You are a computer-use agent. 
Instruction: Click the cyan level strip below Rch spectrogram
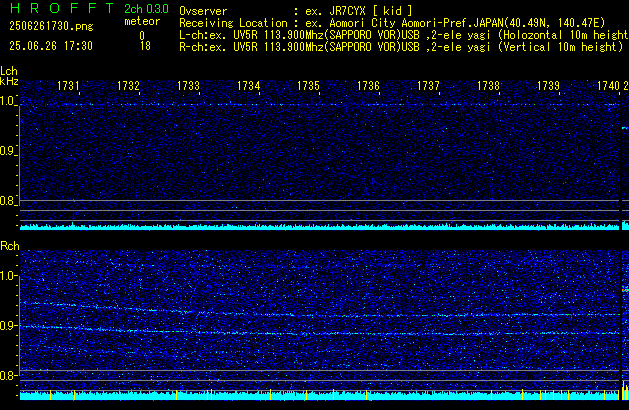[319, 395]
